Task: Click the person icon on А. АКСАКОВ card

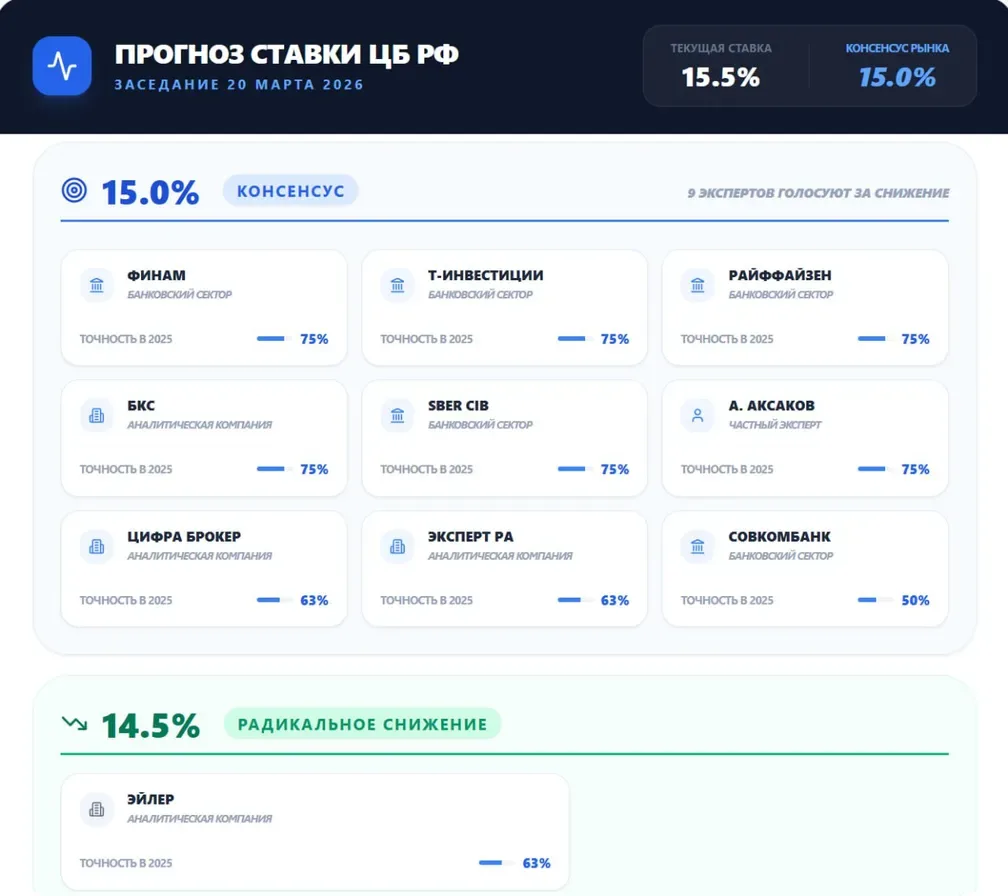Action: (698, 415)
